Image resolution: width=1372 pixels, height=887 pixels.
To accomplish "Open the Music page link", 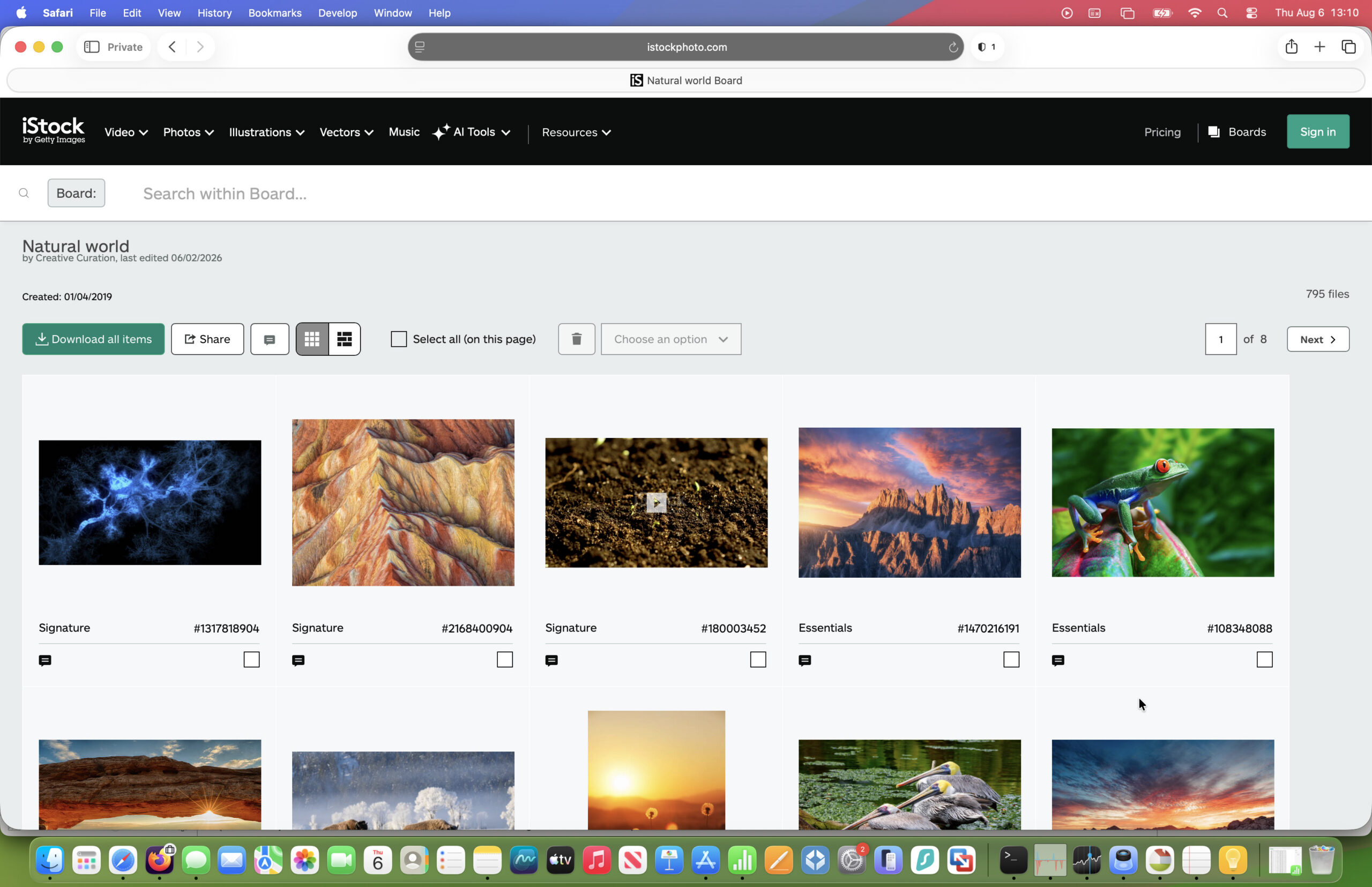I will tap(404, 132).
